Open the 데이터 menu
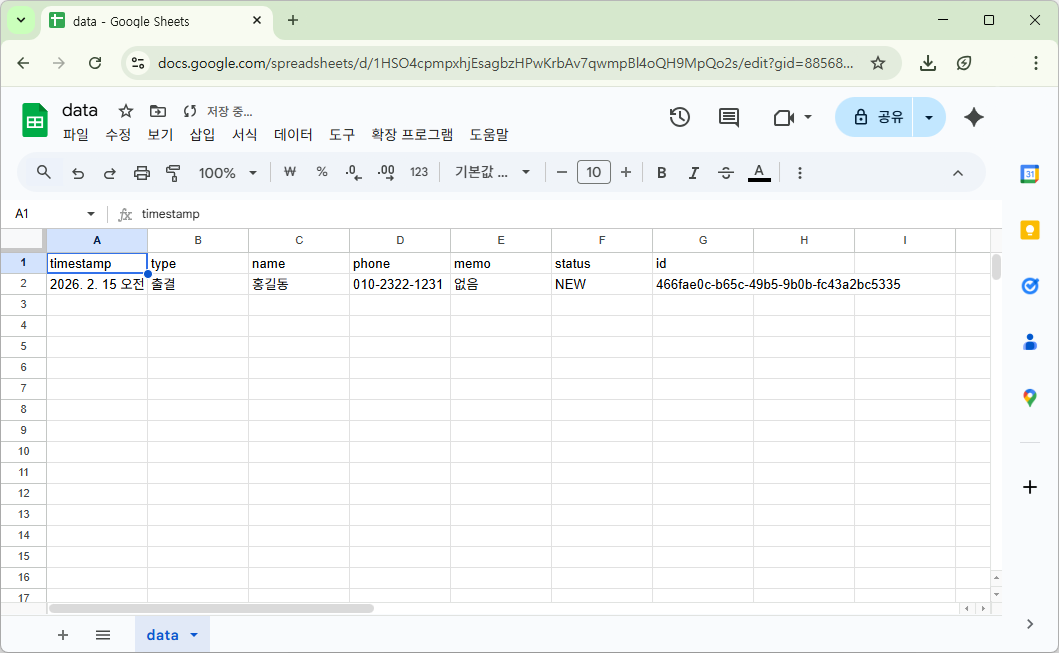This screenshot has height=653, width=1059. click(x=293, y=135)
